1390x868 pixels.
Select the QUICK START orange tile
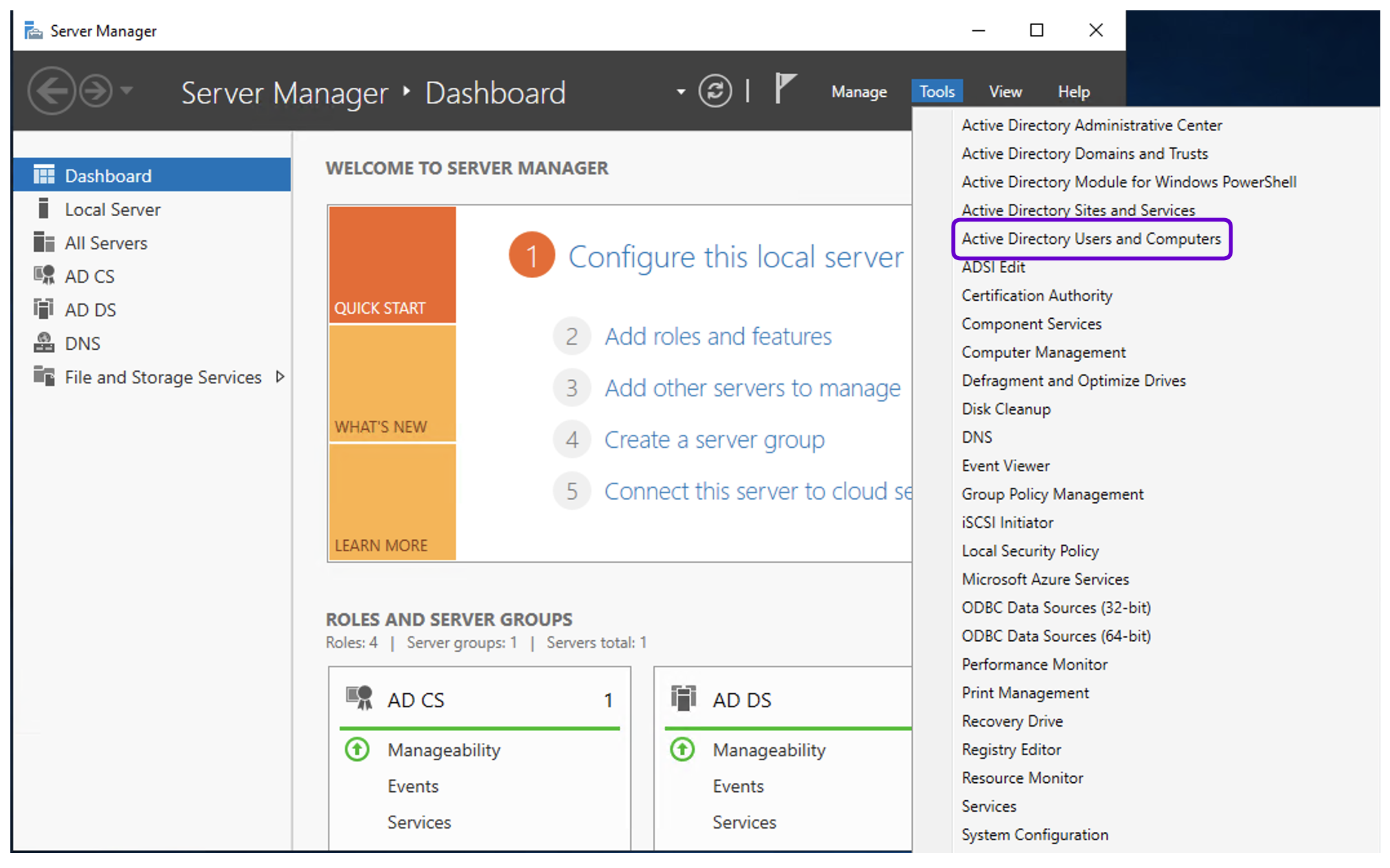click(x=392, y=264)
